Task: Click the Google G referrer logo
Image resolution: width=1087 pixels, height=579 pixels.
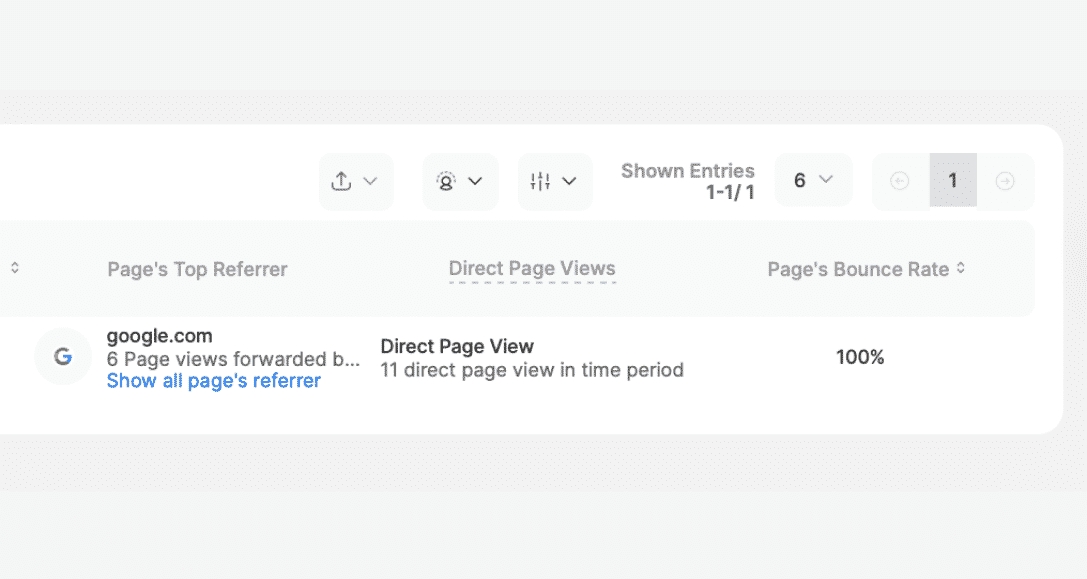Action: 63,356
